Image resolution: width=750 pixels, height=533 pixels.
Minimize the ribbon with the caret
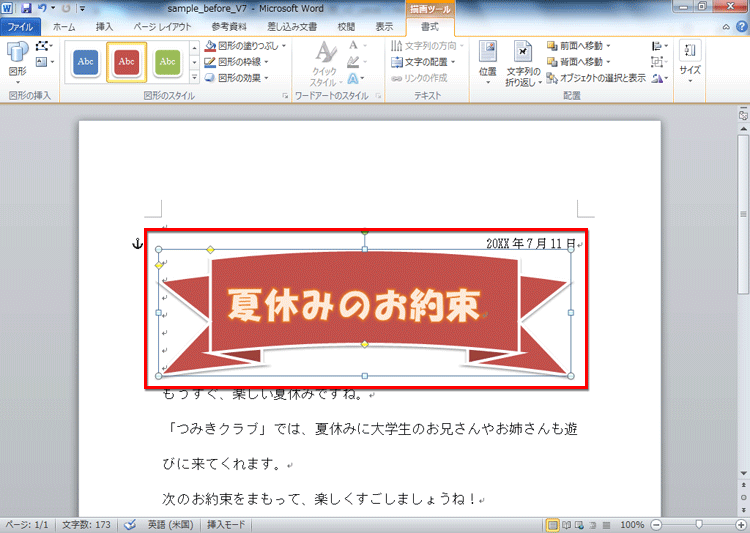tap(726, 27)
